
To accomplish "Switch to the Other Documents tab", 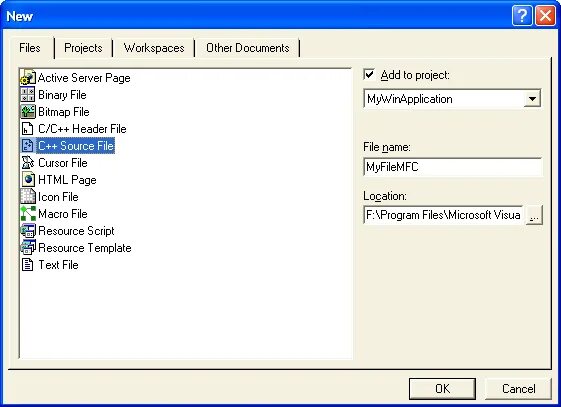I will pos(248,48).
